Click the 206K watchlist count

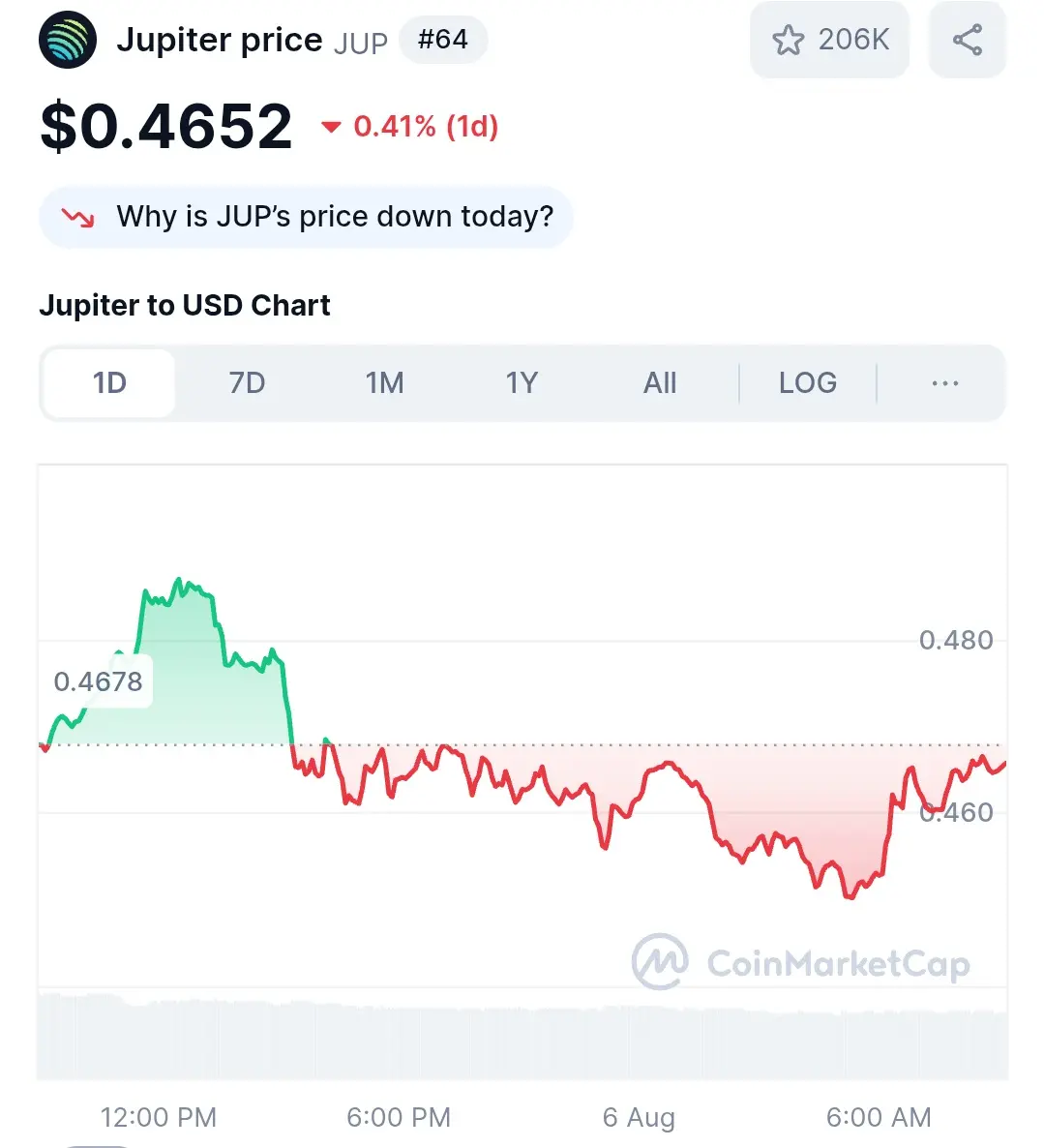coord(853,40)
